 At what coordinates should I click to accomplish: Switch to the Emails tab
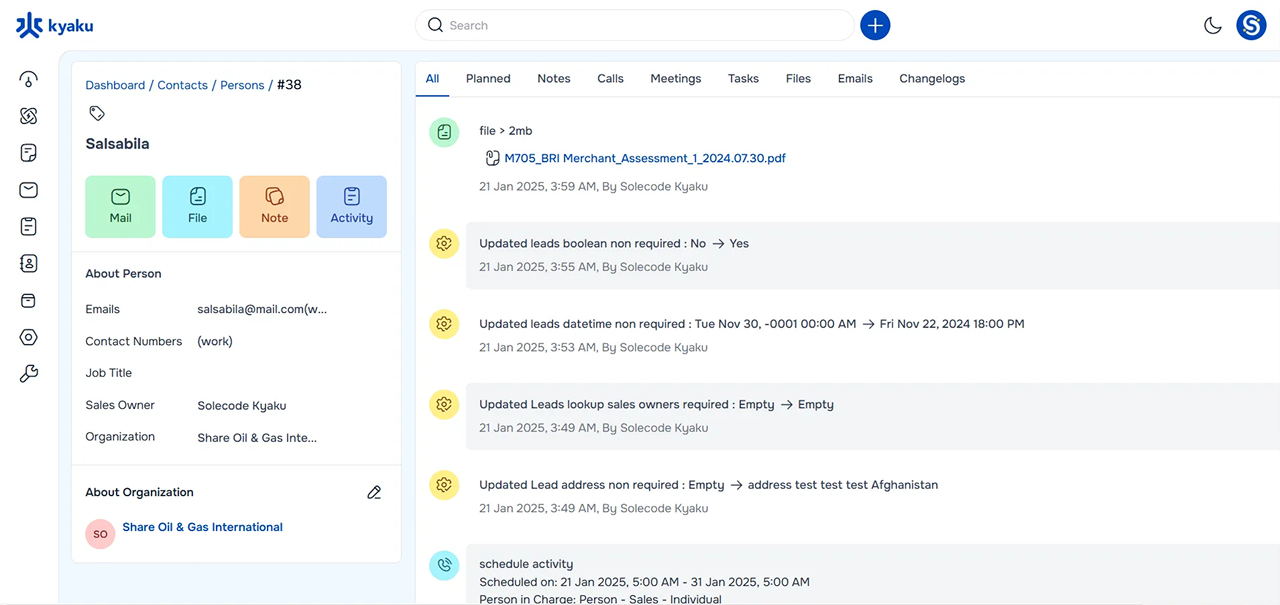855,78
